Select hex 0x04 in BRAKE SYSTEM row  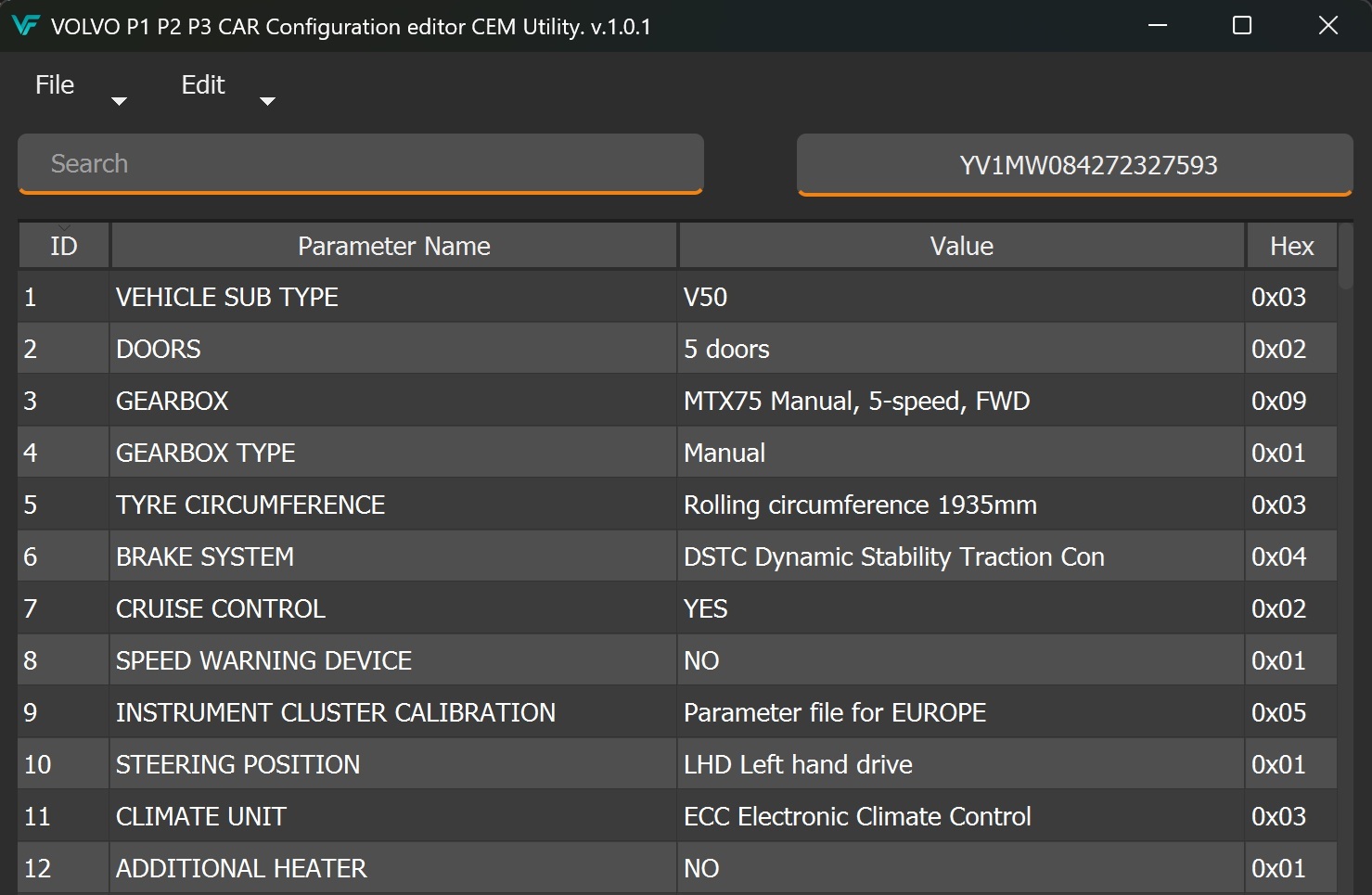coord(1291,556)
